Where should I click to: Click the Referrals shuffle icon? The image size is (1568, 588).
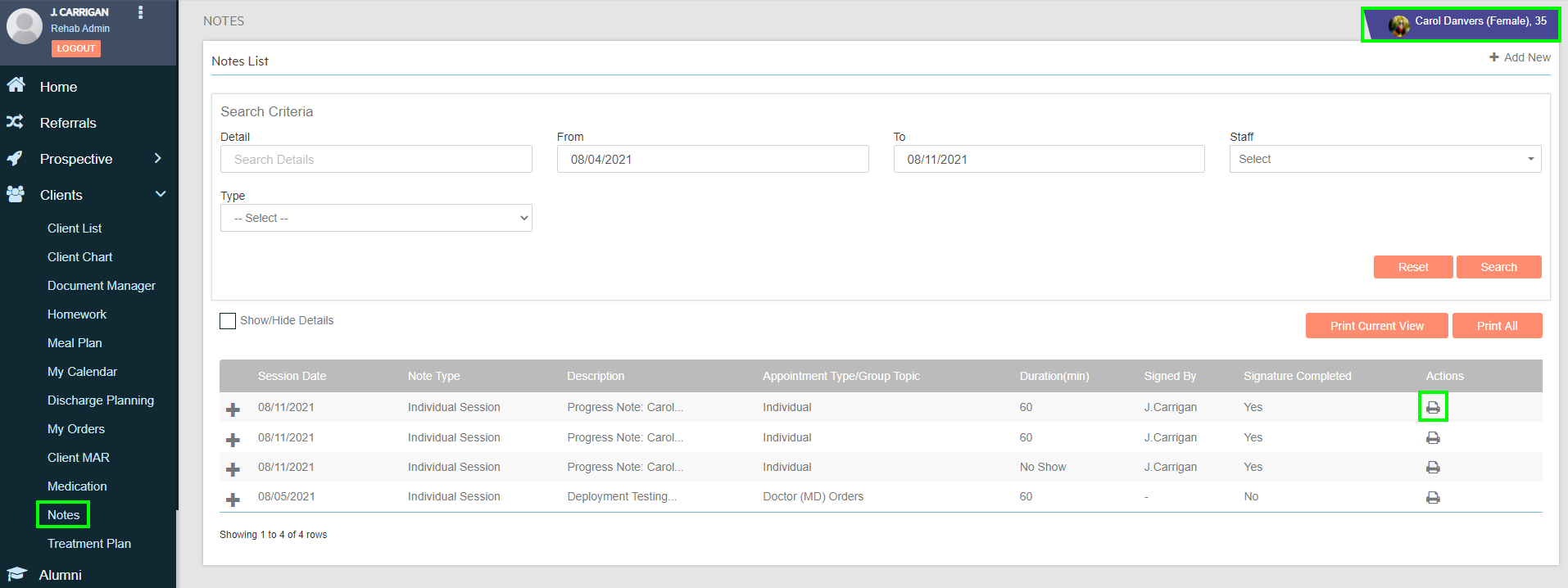15,122
